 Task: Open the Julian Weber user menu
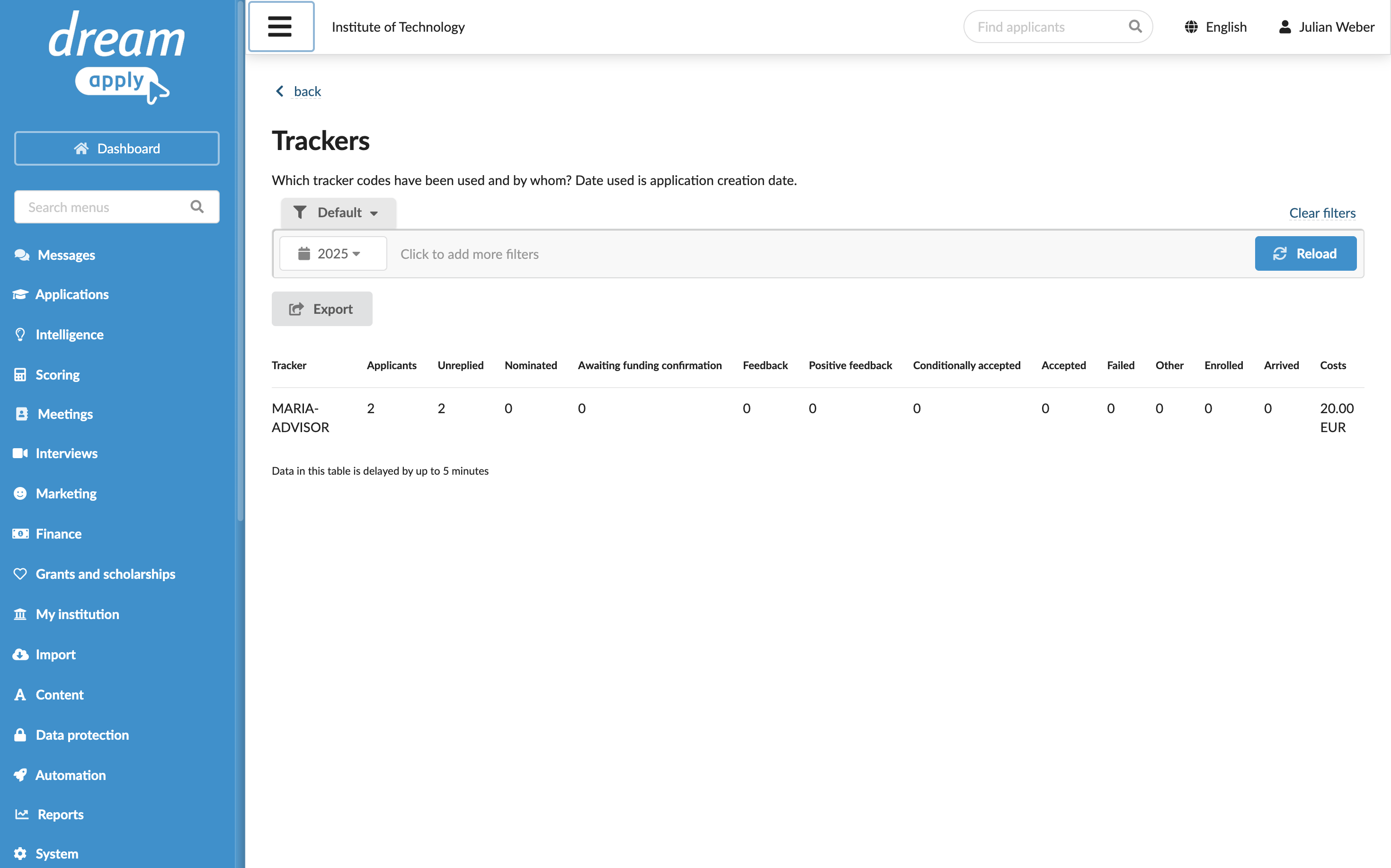click(1326, 27)
